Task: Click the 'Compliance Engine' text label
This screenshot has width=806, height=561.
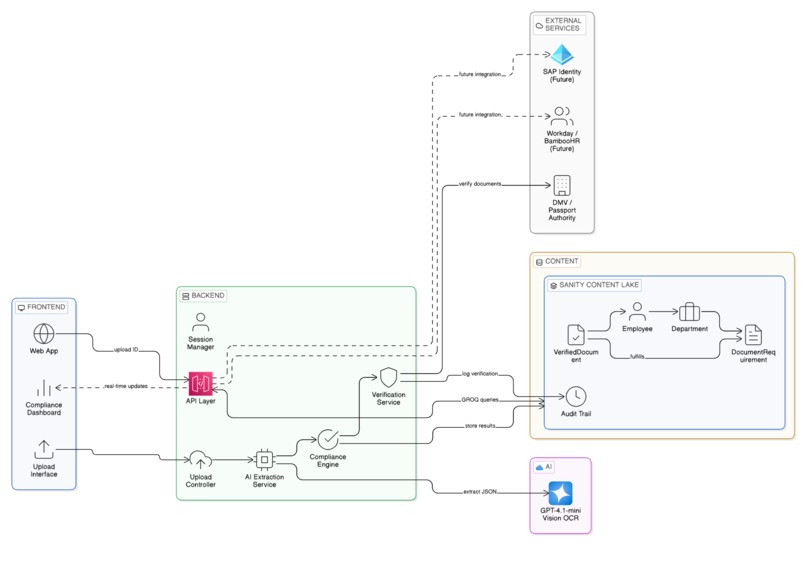Action: click(x=328, y=460)
